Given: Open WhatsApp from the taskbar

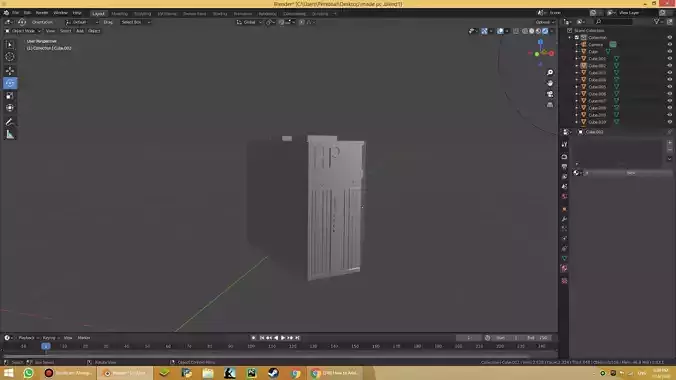Looking at the screenshot, I should pos(28,373).
